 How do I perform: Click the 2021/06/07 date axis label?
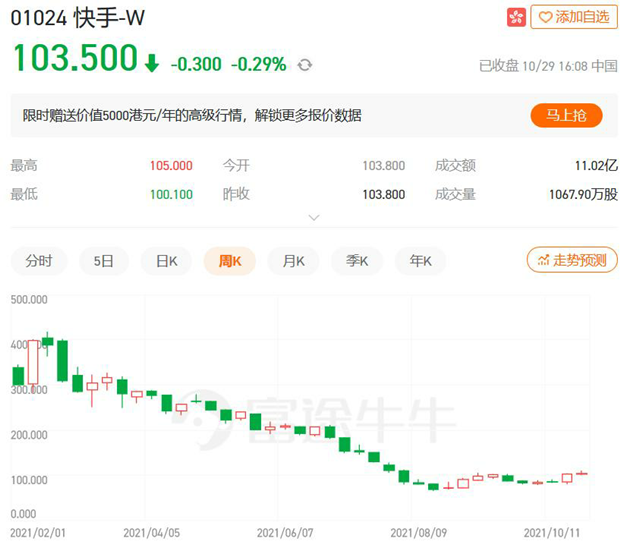tap(285, 533)
